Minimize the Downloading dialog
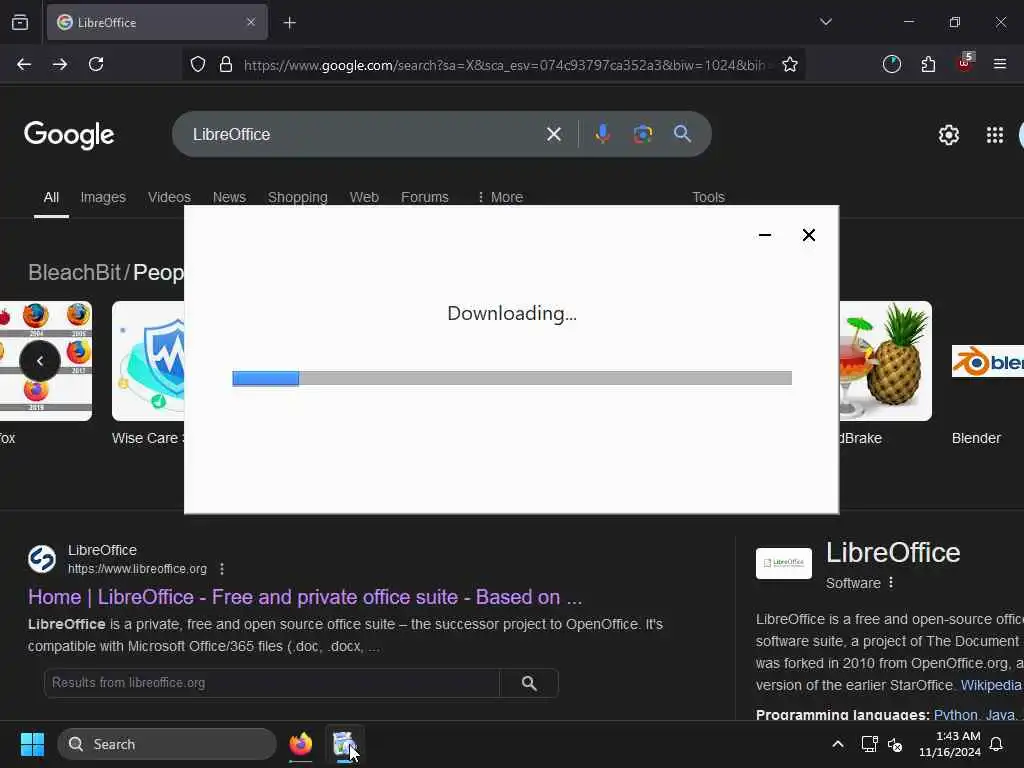The height and width of the screenshot is (768, 1024). [x=765, y=235]
